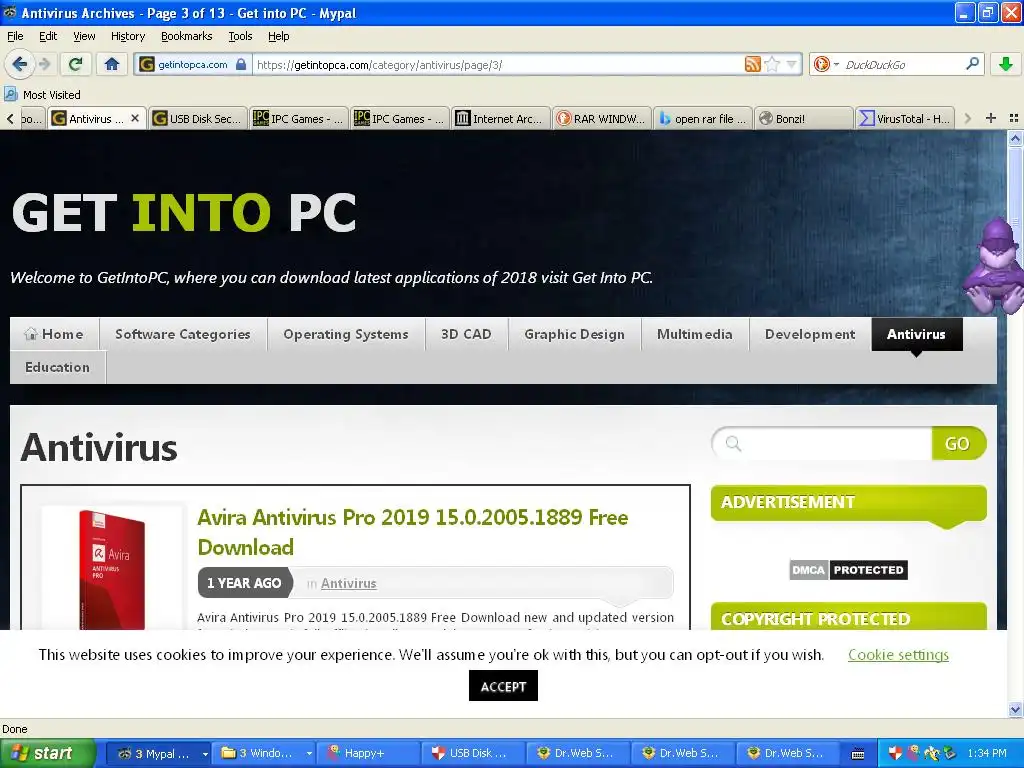
Task: Open a new tab with plus button
Action: click(x=991, y=118)
